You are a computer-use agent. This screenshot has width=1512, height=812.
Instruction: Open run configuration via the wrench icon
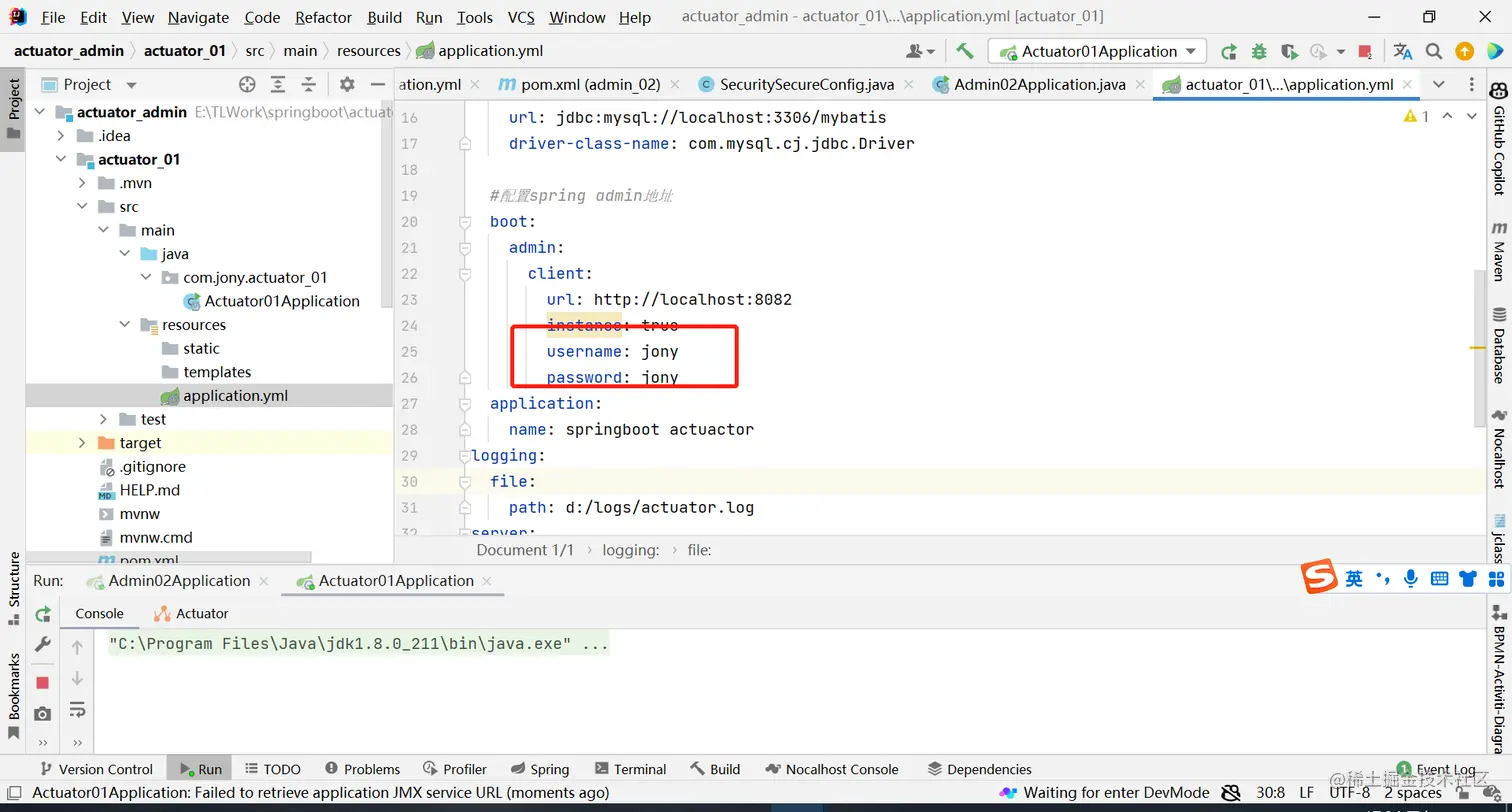click(x=43, y=645)
